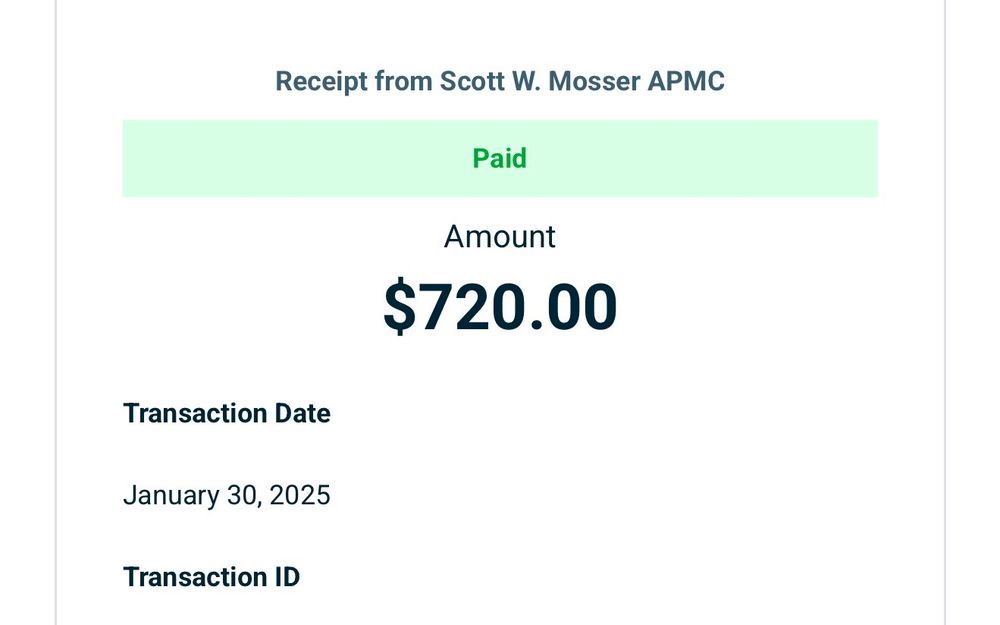This screenshot has width=1000, height=625.
Task: Click the Amount label
Action: 500,237
